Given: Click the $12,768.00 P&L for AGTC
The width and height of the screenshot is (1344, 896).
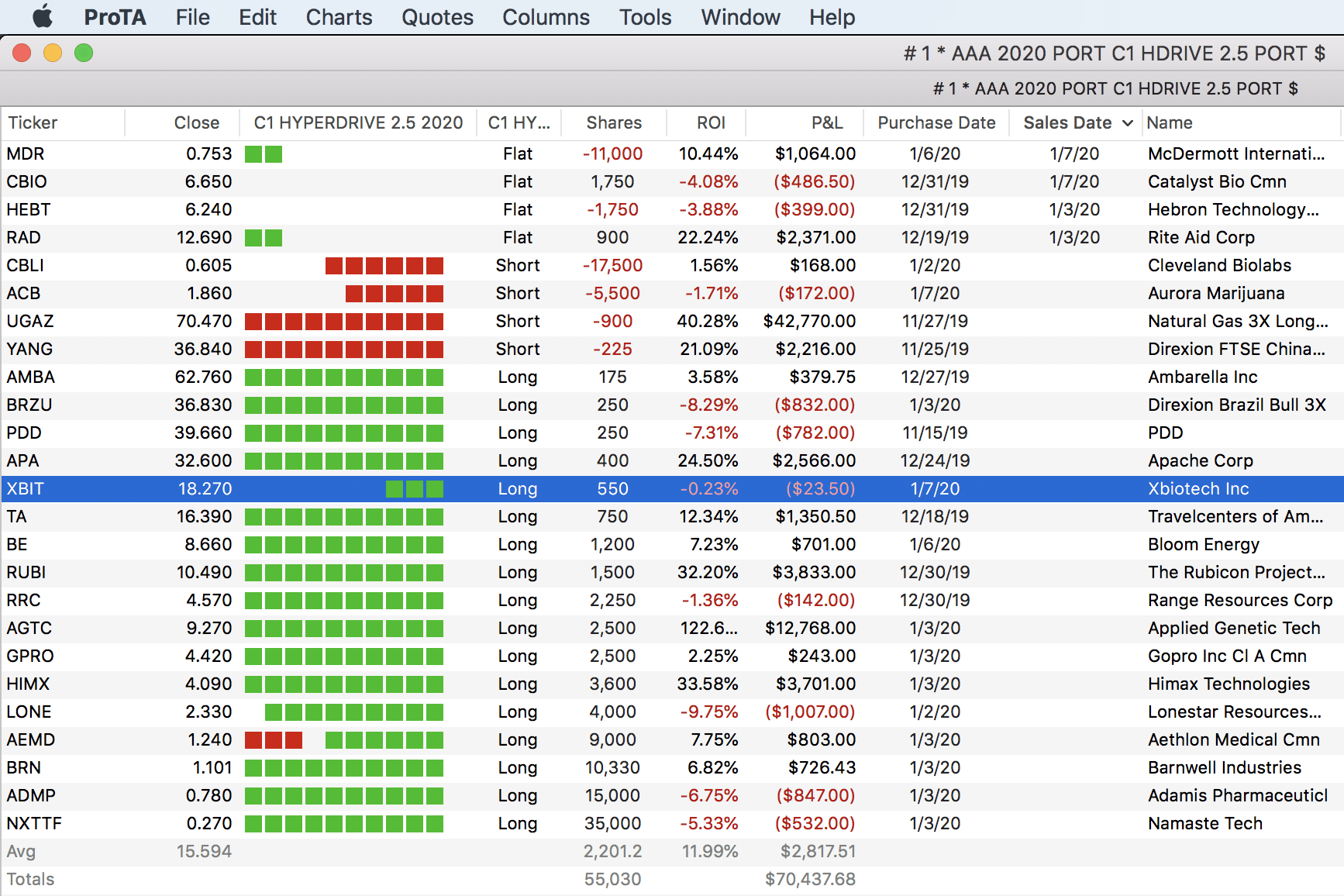Looking at the screenshot, I should [810, 628].
